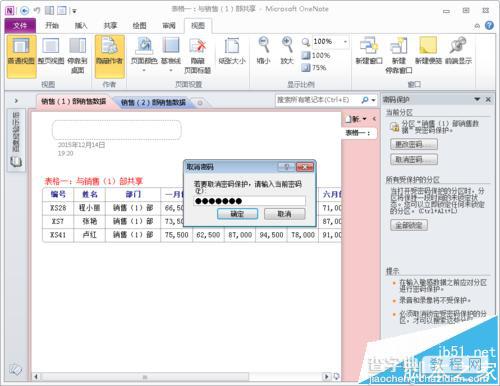The image size is (500, 386).
Task: Switch to the Draw (绘图) ribbon tab
Action: (139, 26)
